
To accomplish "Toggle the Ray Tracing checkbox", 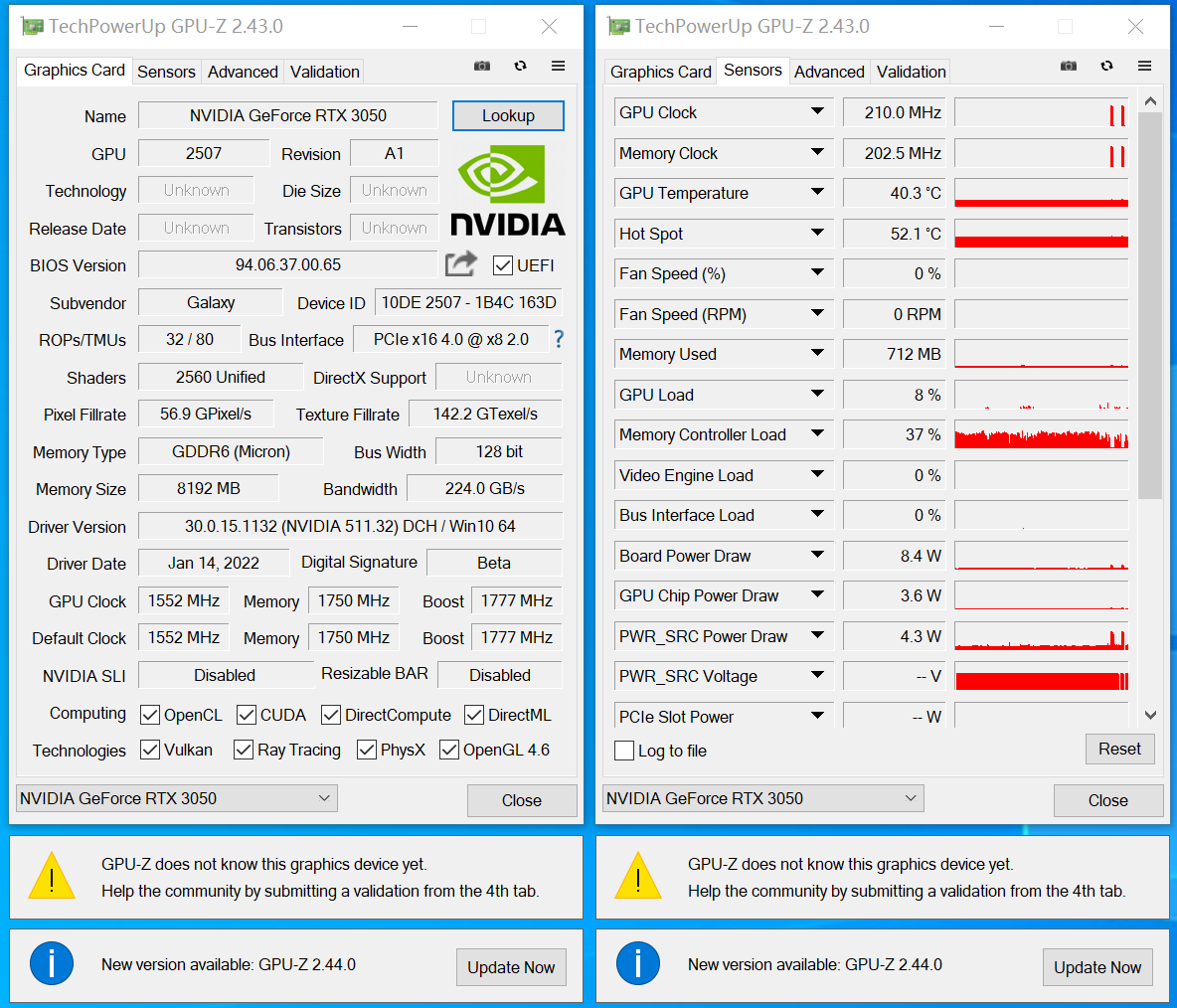I will tap(244, 750).
